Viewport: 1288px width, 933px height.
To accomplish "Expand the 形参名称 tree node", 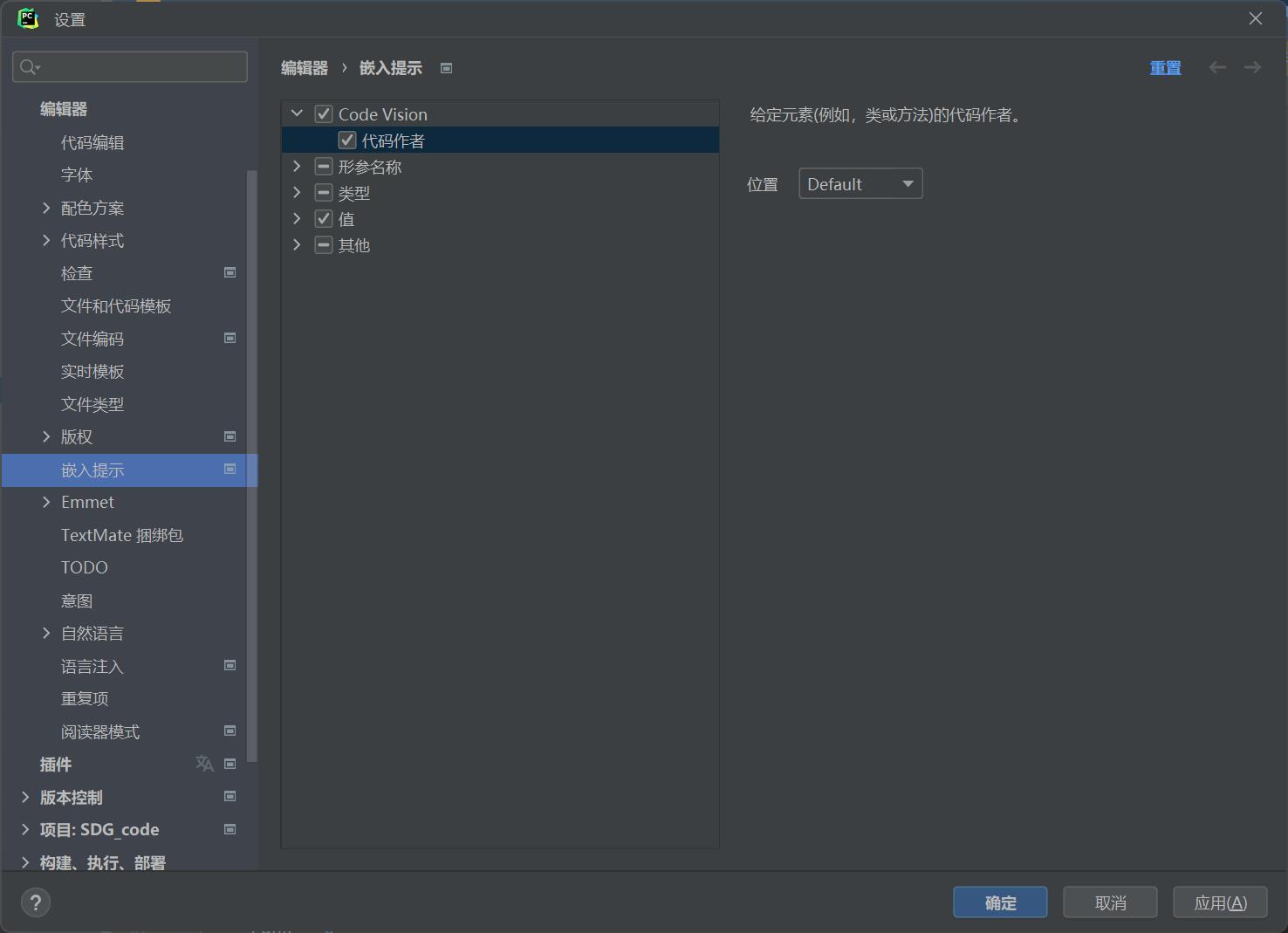I will tap(297, 166).
